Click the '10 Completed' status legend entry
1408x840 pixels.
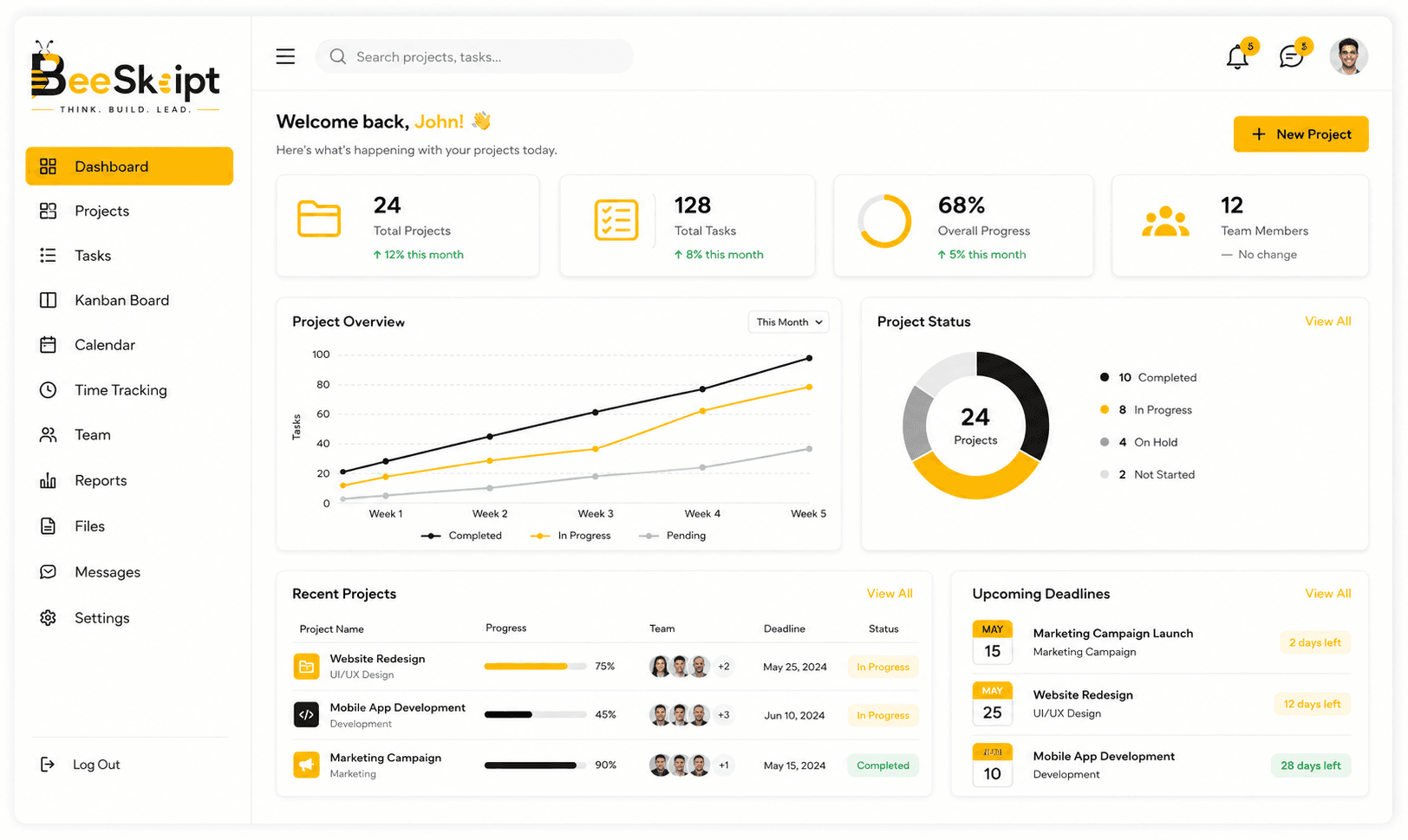point(1148,378)
